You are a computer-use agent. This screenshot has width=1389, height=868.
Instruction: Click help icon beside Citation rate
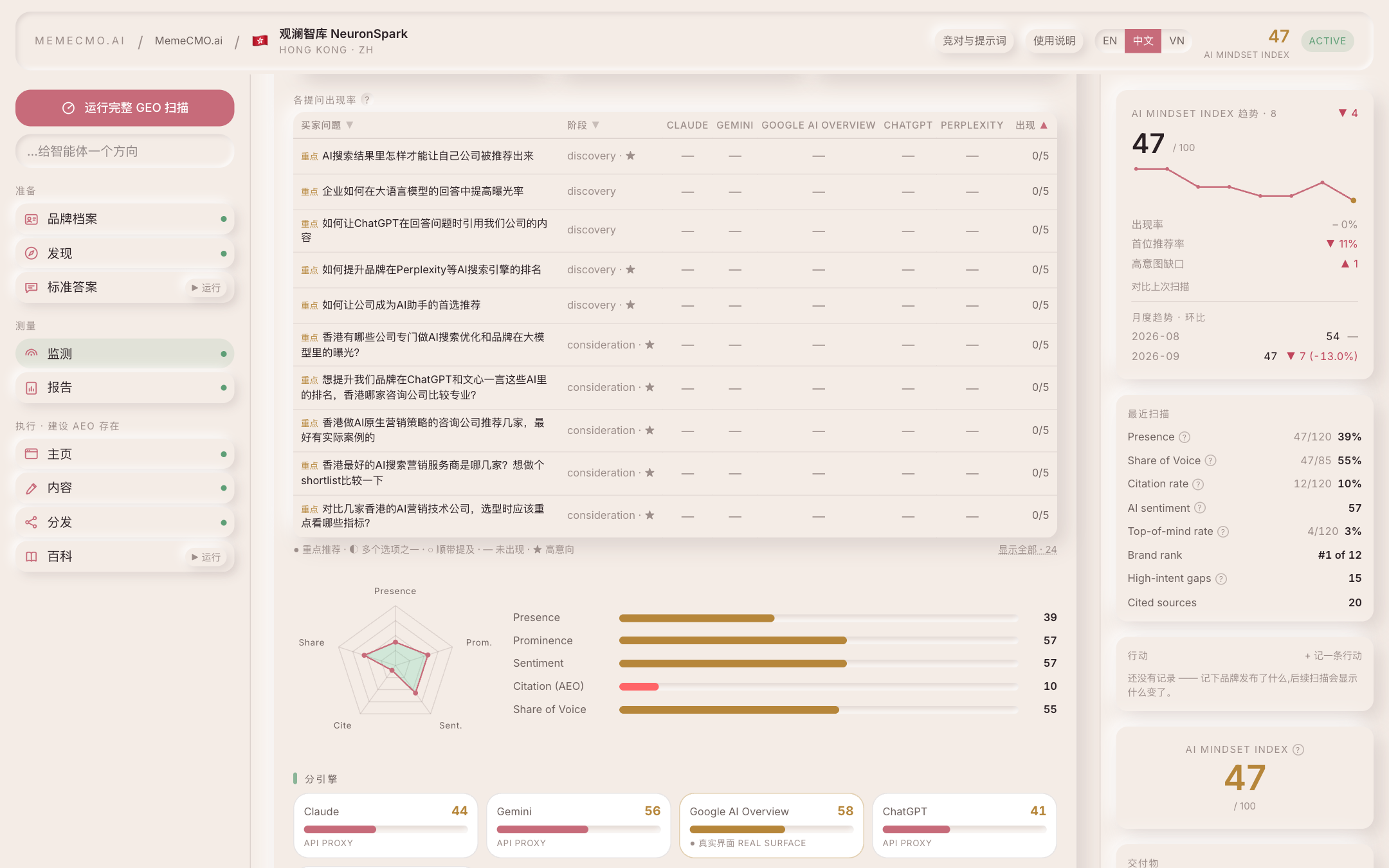(x=1198, y=484)
